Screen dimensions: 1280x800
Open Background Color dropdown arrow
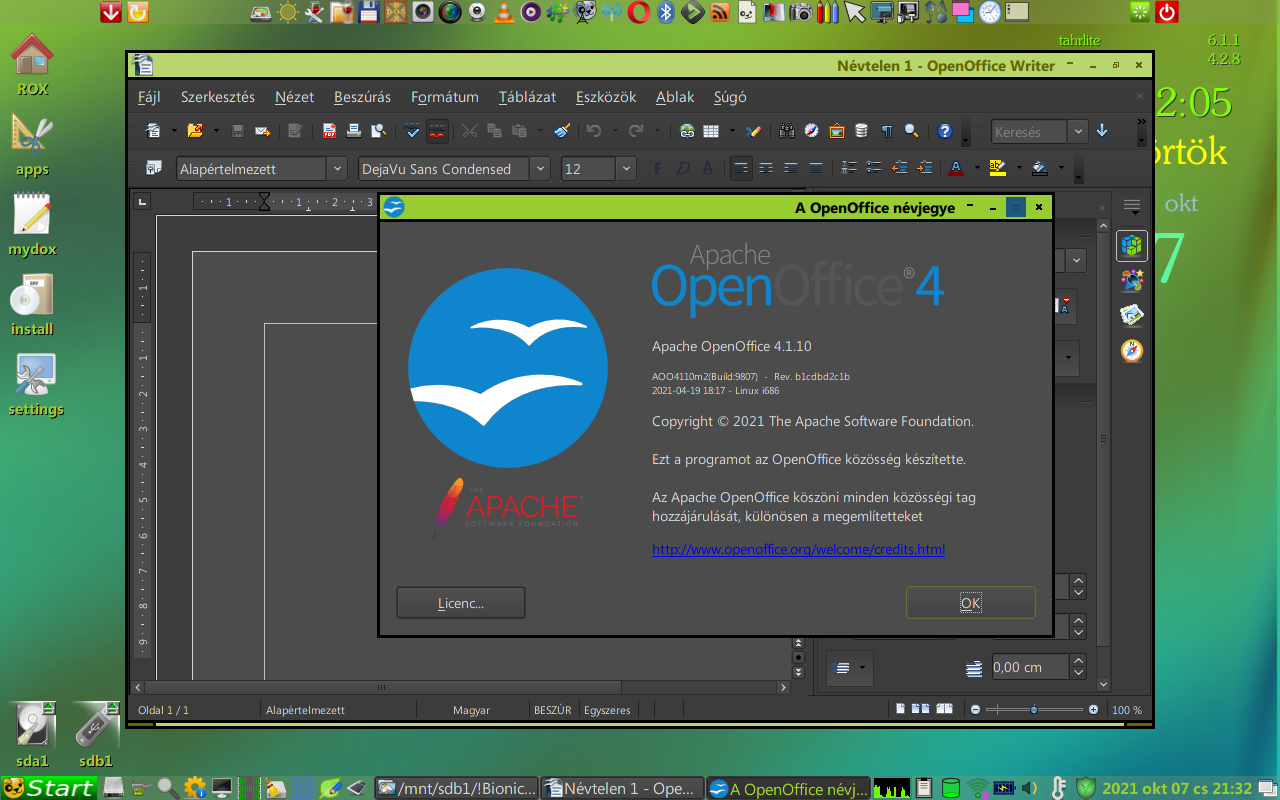pos(1061,168)
